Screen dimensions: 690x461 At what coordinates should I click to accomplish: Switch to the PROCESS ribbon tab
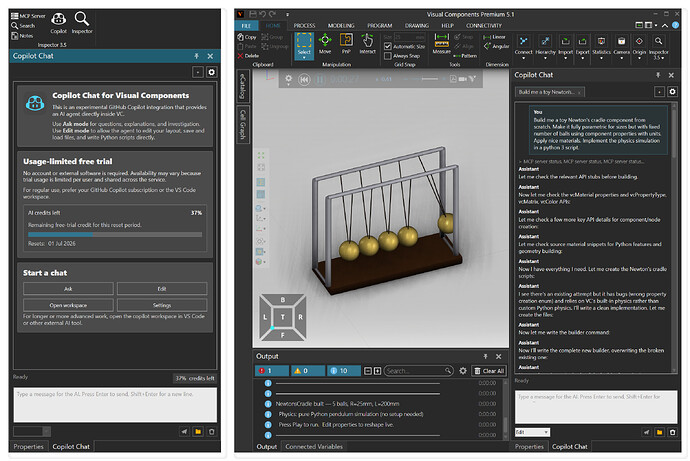pyautogui.click(x=304, y=26)
